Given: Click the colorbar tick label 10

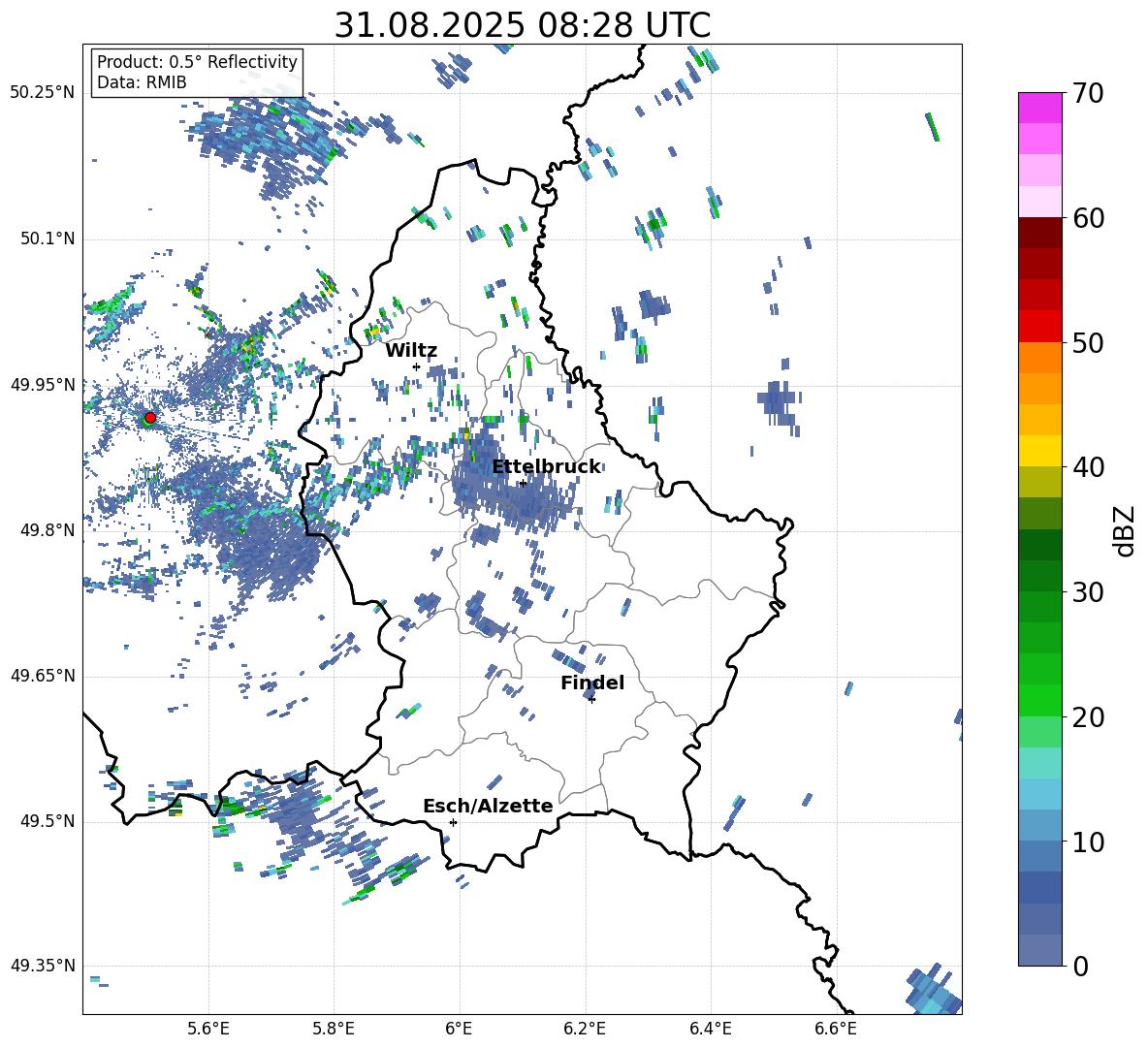Looking at the screenshot, I should click(x=1088, y=842).
